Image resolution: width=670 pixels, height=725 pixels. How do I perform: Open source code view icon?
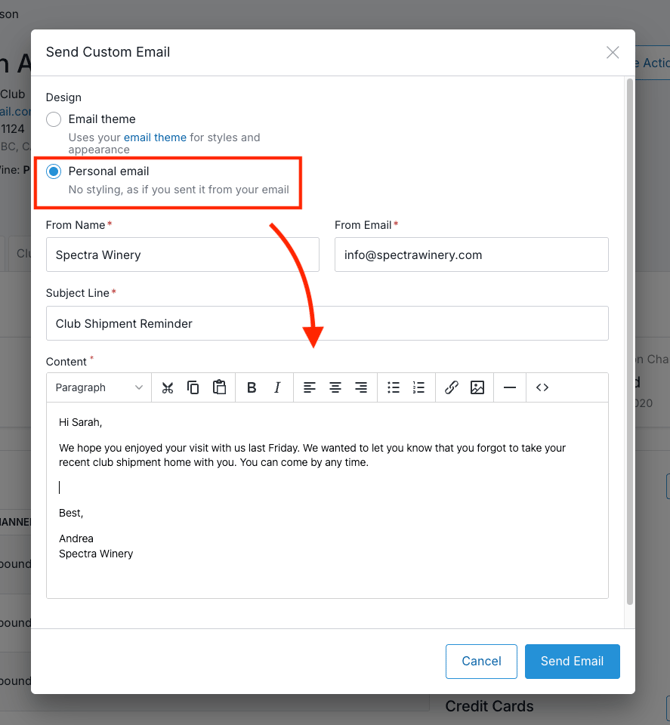coord(542,387)
